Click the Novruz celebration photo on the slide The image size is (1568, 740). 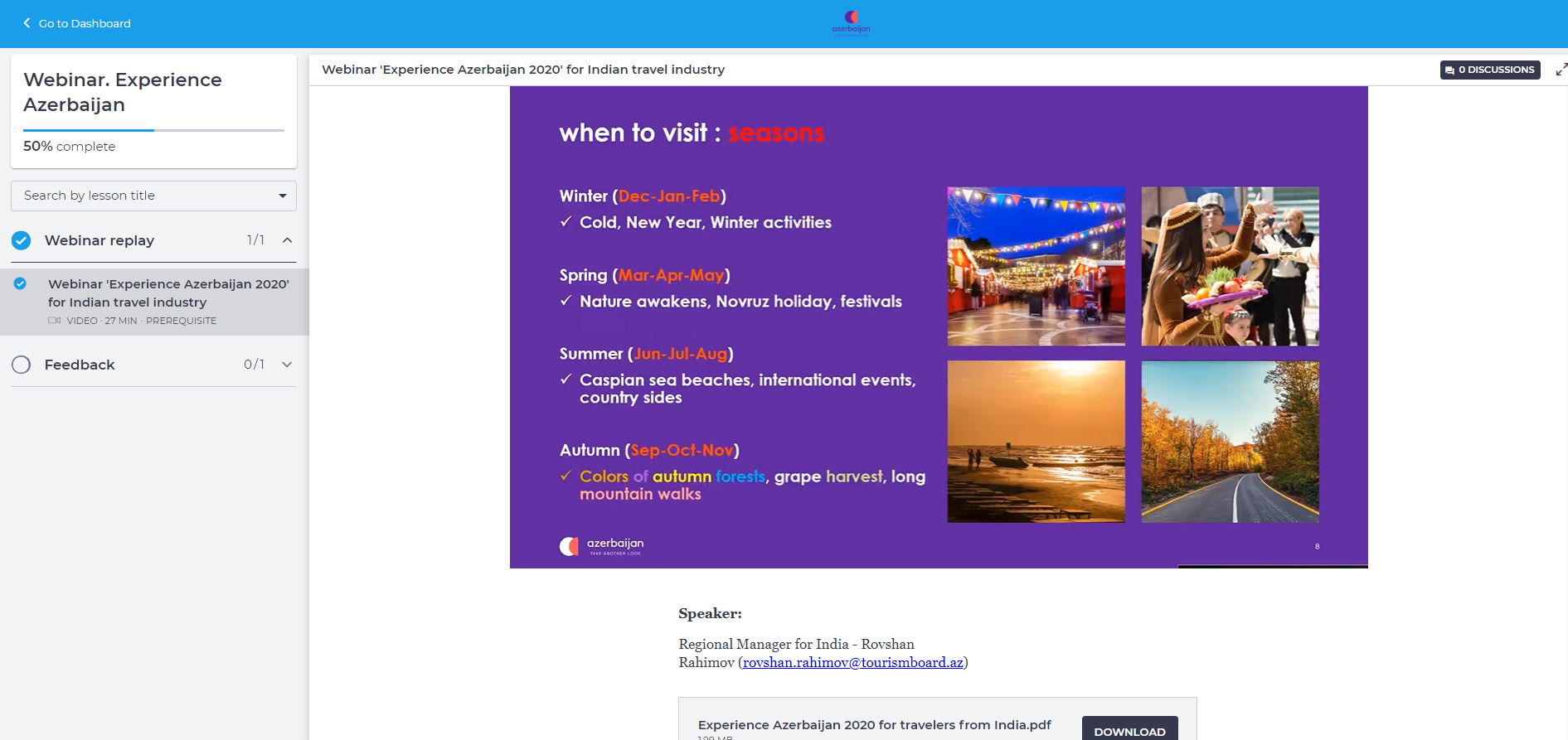tap(1230, 266)
